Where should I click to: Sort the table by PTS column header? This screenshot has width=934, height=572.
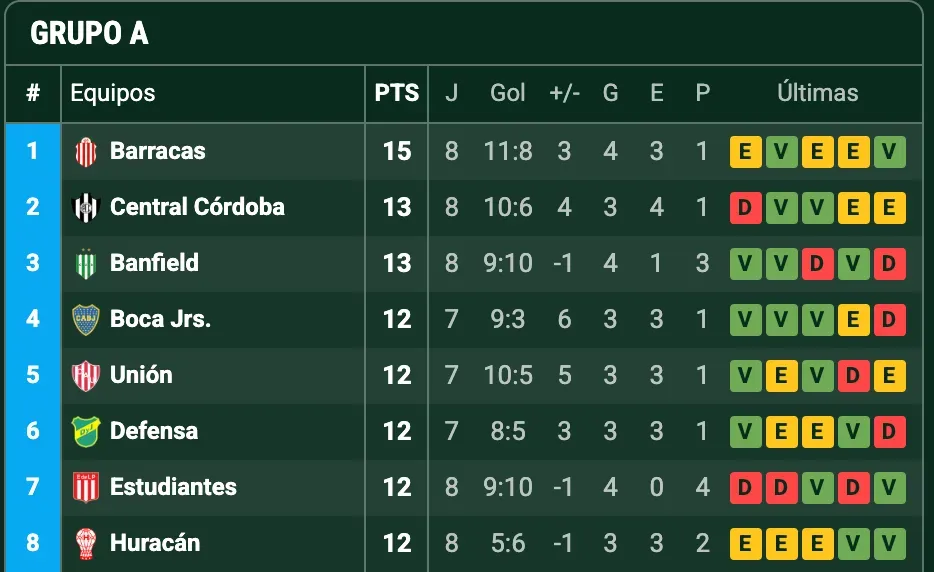tap(397, 93)
